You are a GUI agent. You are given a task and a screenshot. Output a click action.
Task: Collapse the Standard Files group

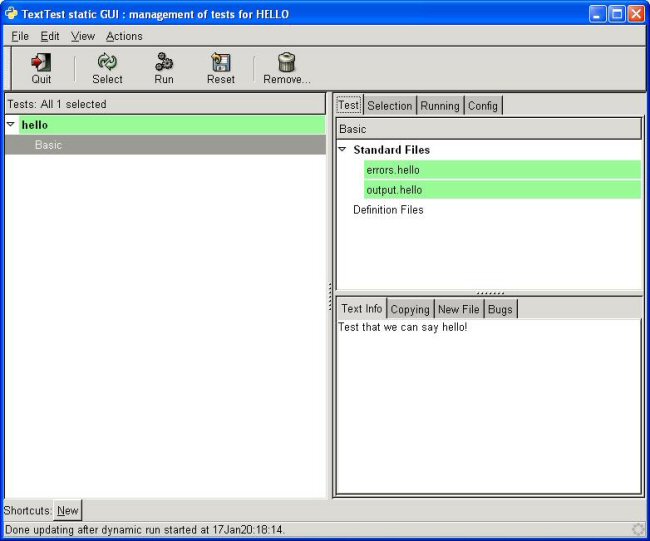coord(342,149)
